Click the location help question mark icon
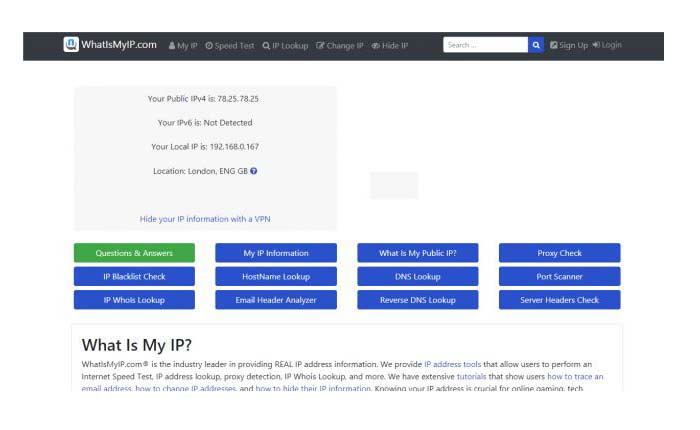Image resolution: width=700 pixels, height=430 pixels. pyautogui.click(x=254, y=171)
